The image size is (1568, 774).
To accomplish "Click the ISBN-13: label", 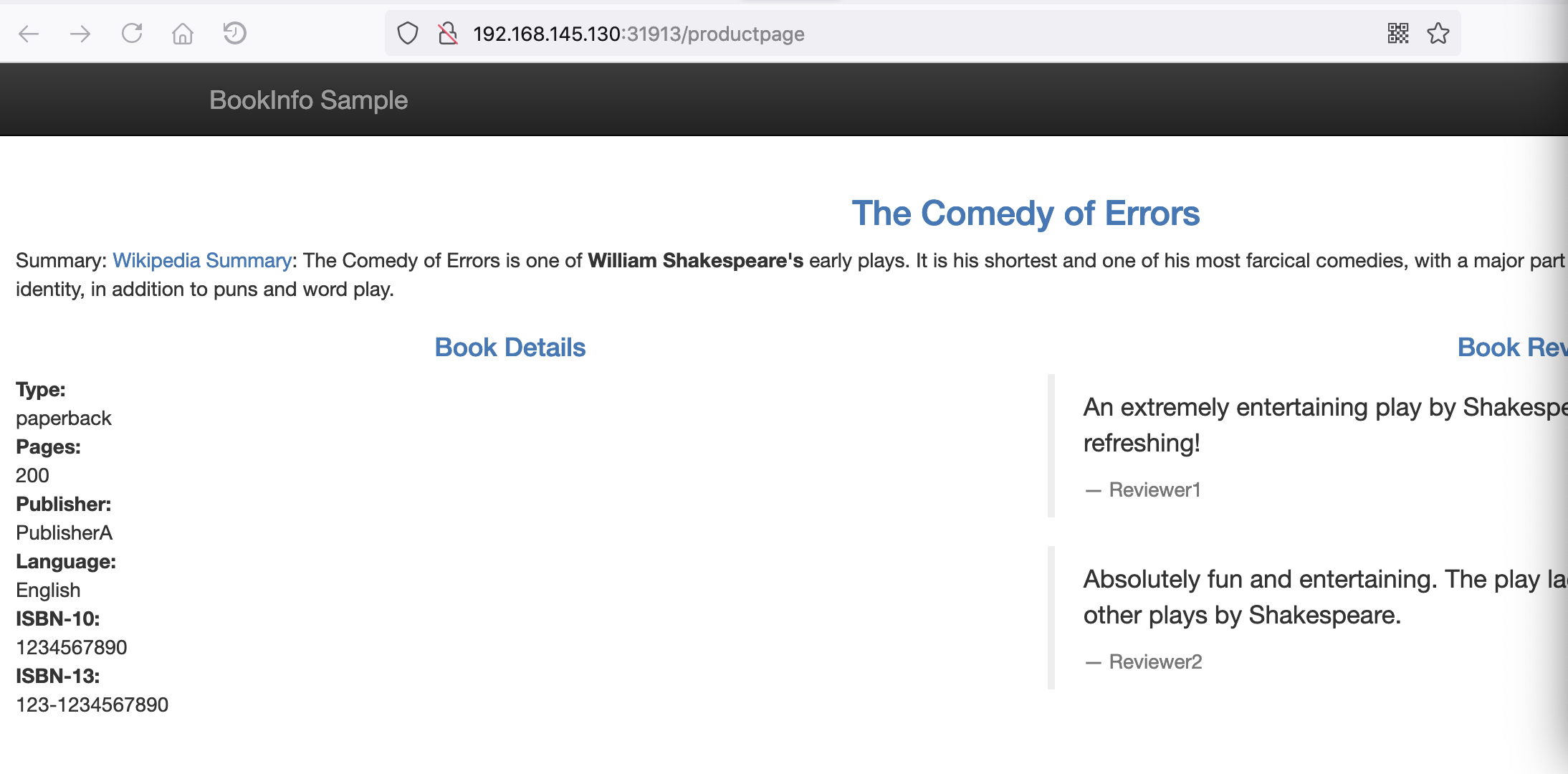I will [58, 677].
